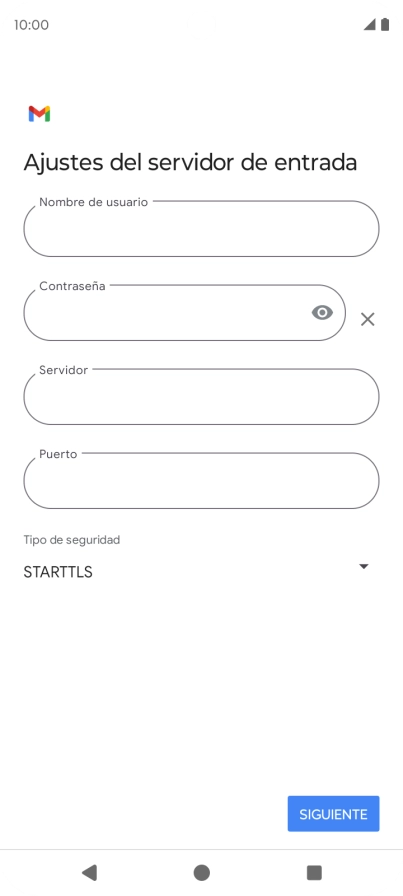Select the Servidor input field
This screenshot has width=403, height=896.
[201, 397]
